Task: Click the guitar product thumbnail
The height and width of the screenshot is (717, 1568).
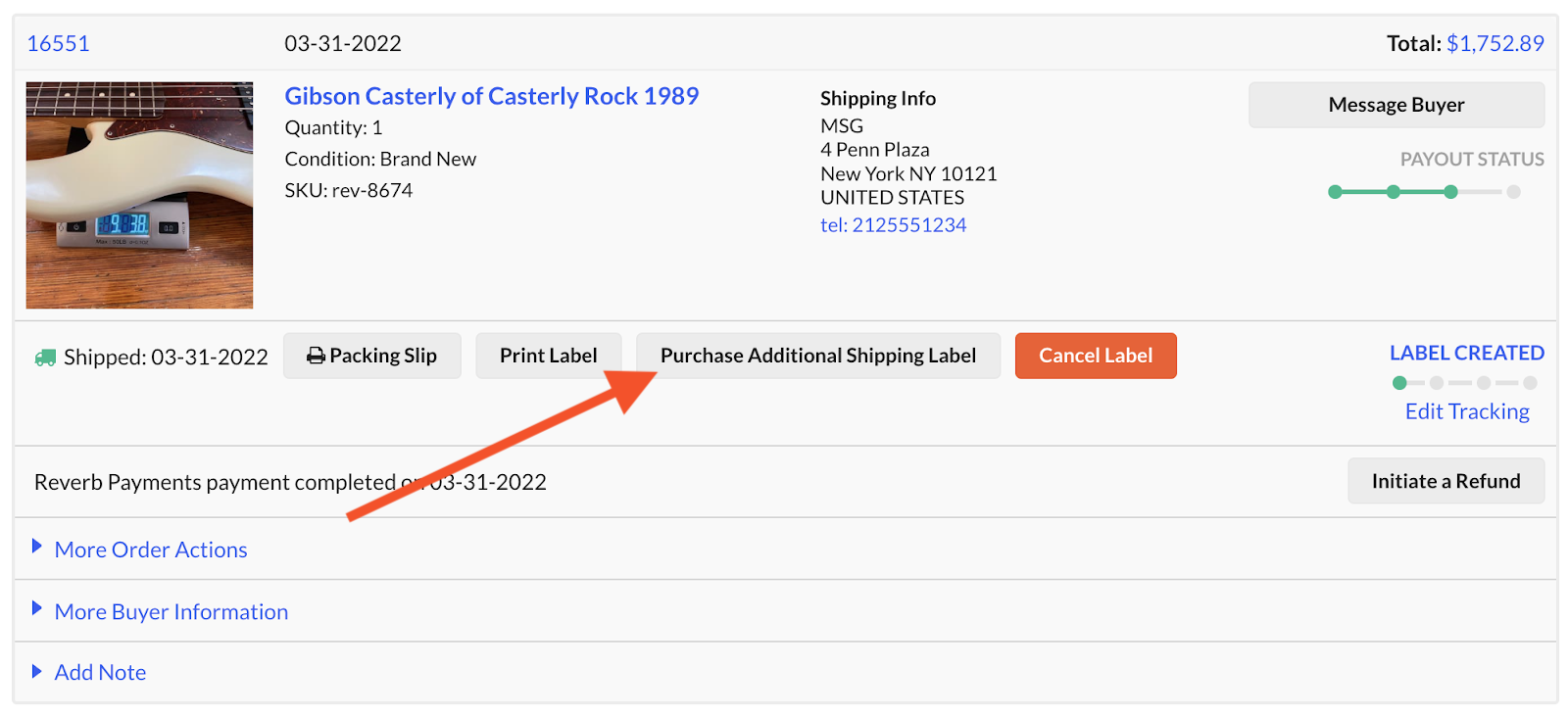Action: point(139,195)
